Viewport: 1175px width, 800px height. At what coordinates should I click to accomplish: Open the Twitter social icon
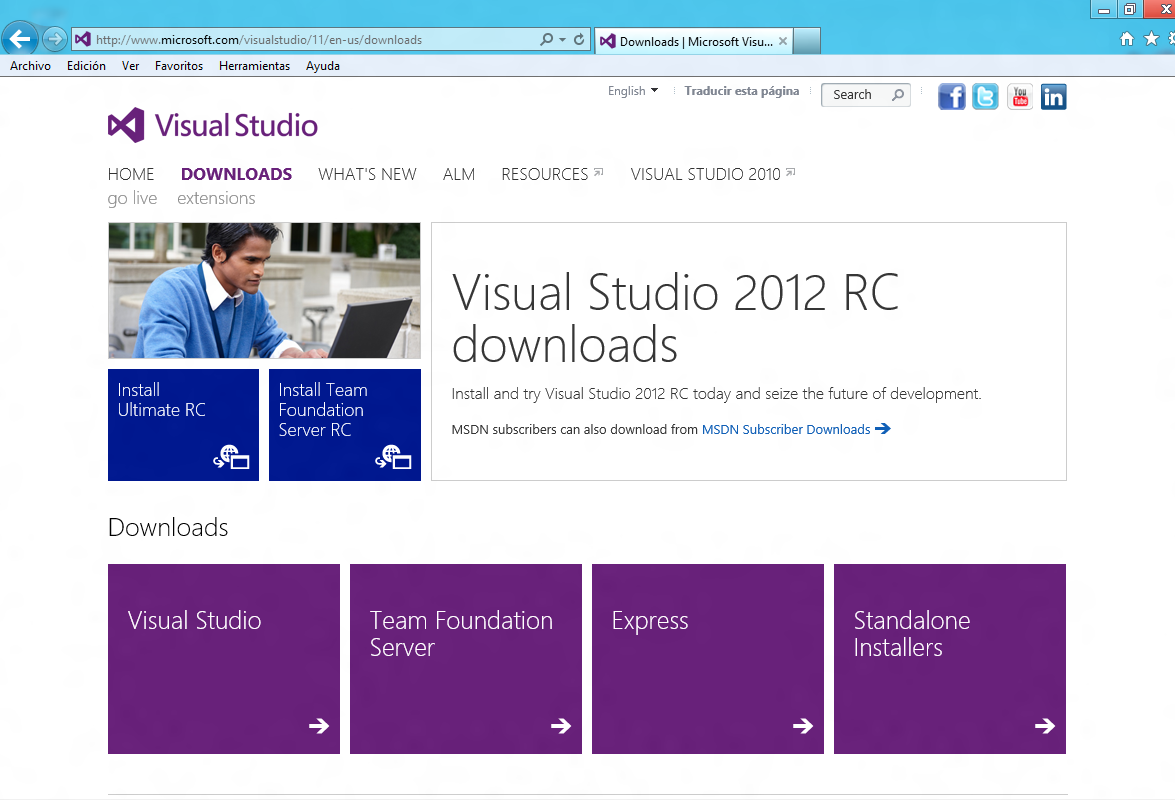point(985,97)
